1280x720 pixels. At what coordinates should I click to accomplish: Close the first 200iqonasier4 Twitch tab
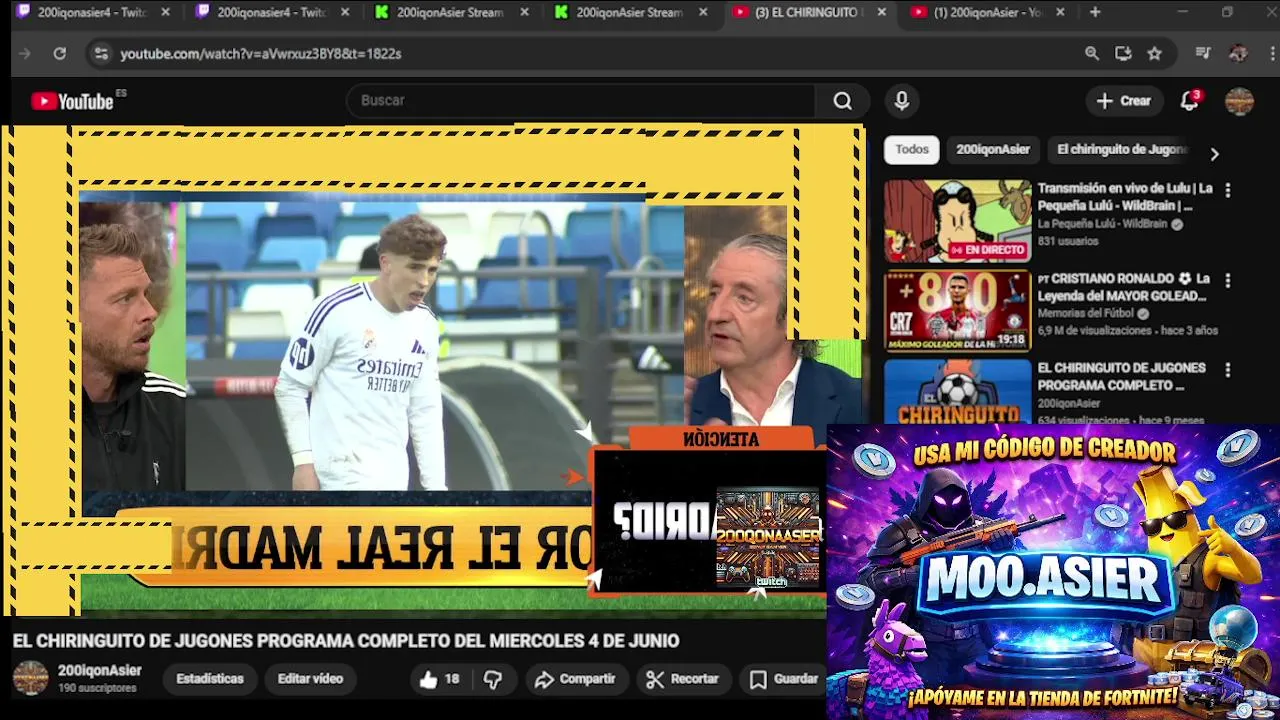click(x=165, y=12)
